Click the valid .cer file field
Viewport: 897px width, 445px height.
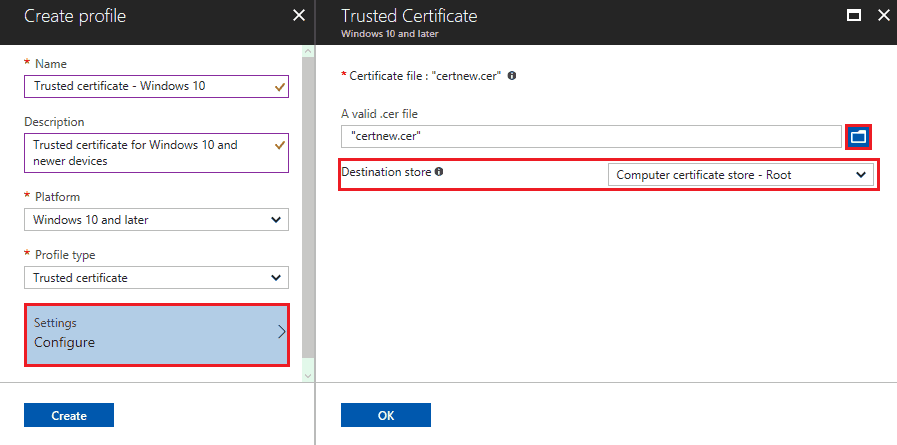coord(592,137)
